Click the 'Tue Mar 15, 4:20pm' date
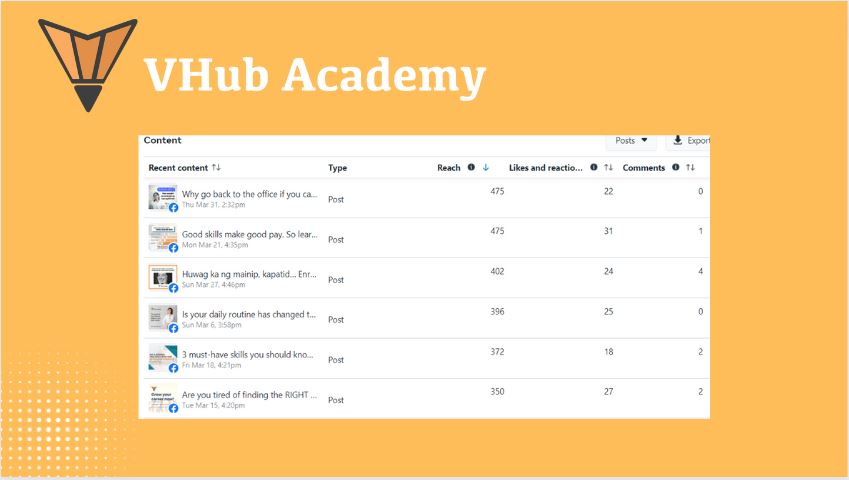849x480 pixels. click(213, 405)
